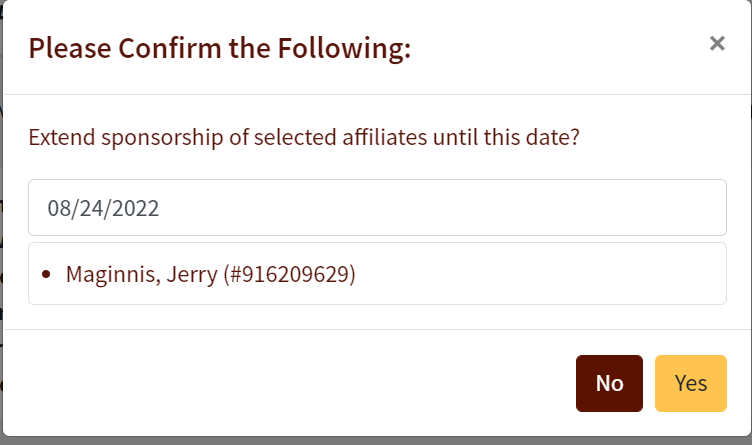Image resolution: width=752 pixels, height=445 pixels.
Task: Select the Maginnis, Jerry affiliate entry
Action: 210,274
